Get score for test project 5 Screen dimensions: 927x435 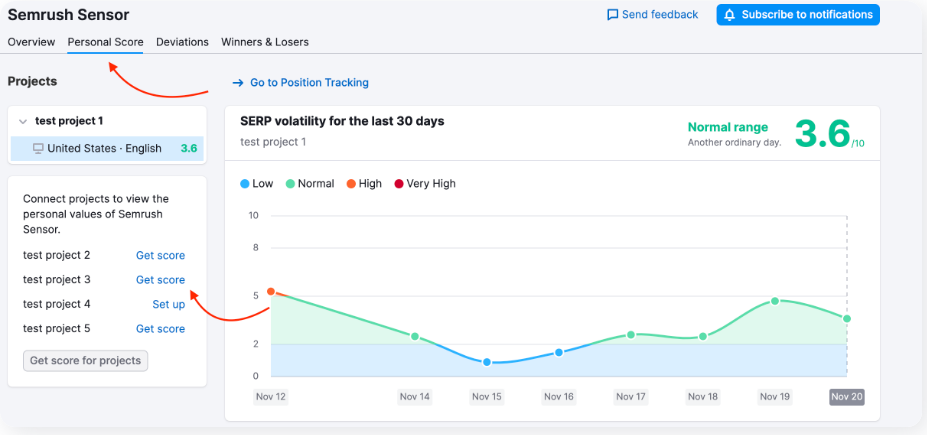pos(160,329)
